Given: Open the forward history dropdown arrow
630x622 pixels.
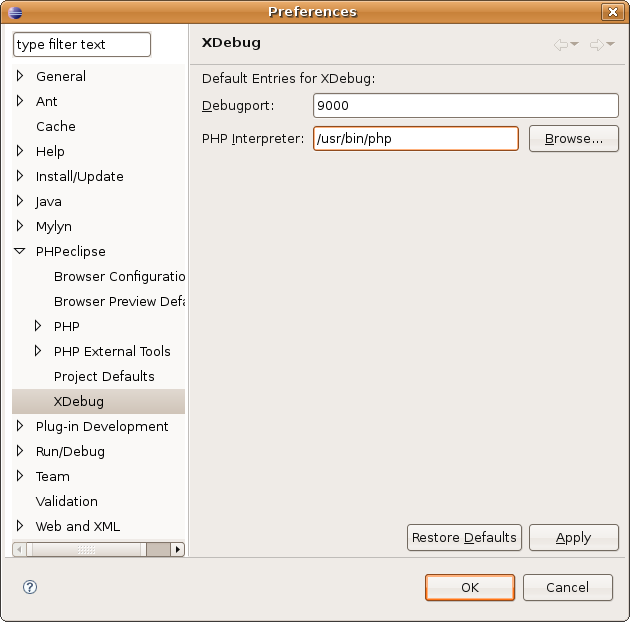Looking at the screenshot, I should (611, 45).
